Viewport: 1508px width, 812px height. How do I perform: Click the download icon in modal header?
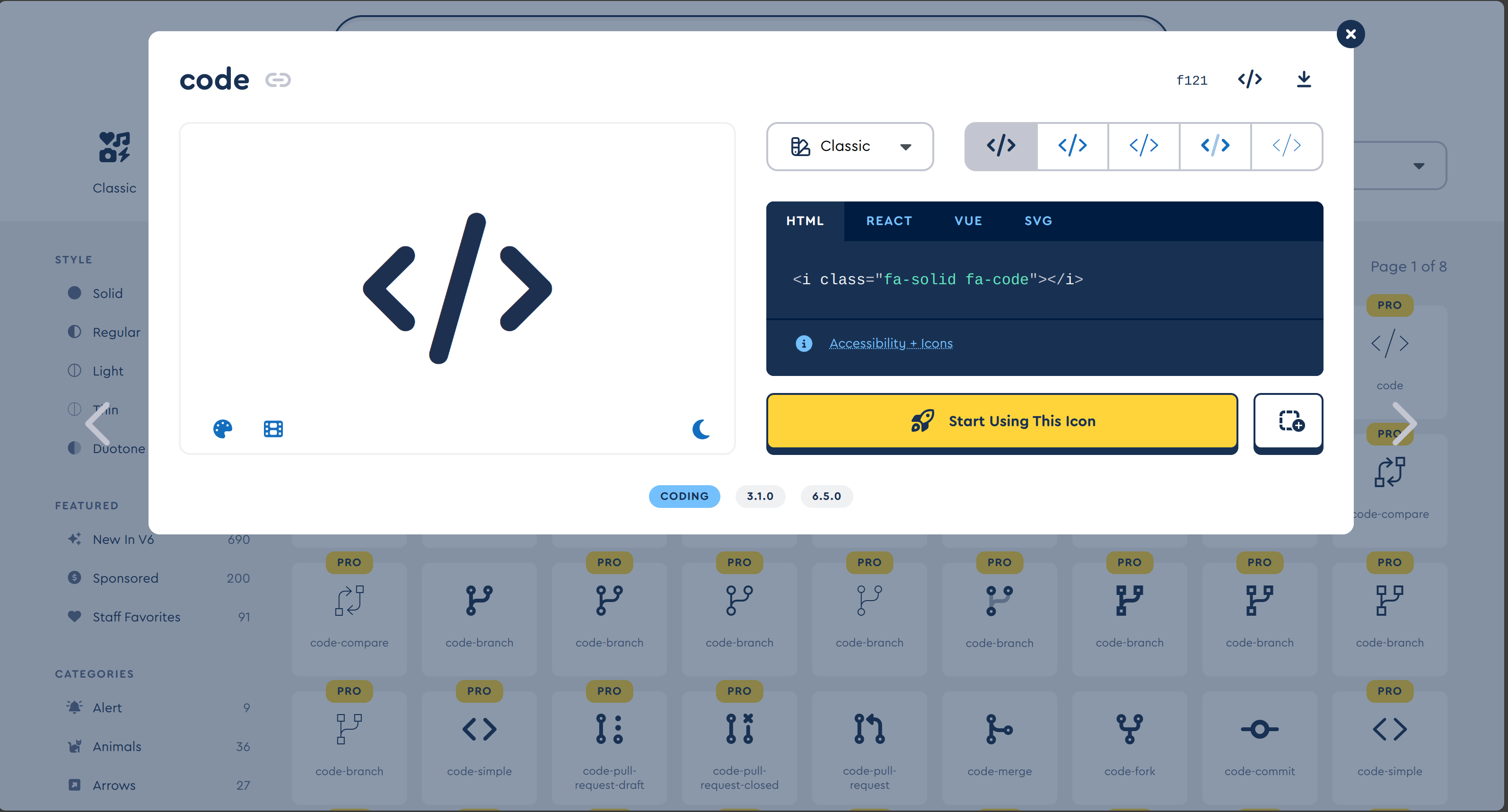(1303, 79)
